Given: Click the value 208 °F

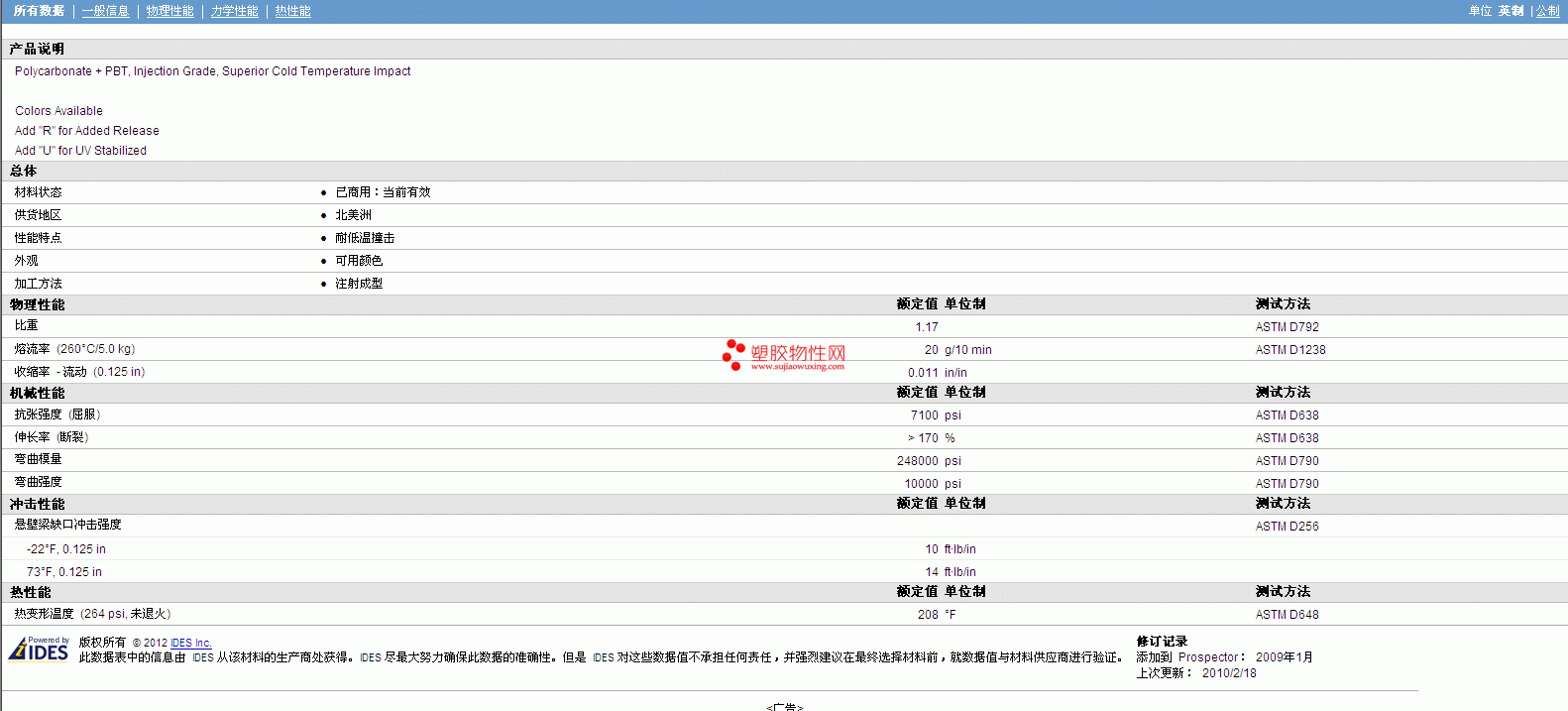Looking at the screenshot, I should pyautogui.click(x=937, y=615).
